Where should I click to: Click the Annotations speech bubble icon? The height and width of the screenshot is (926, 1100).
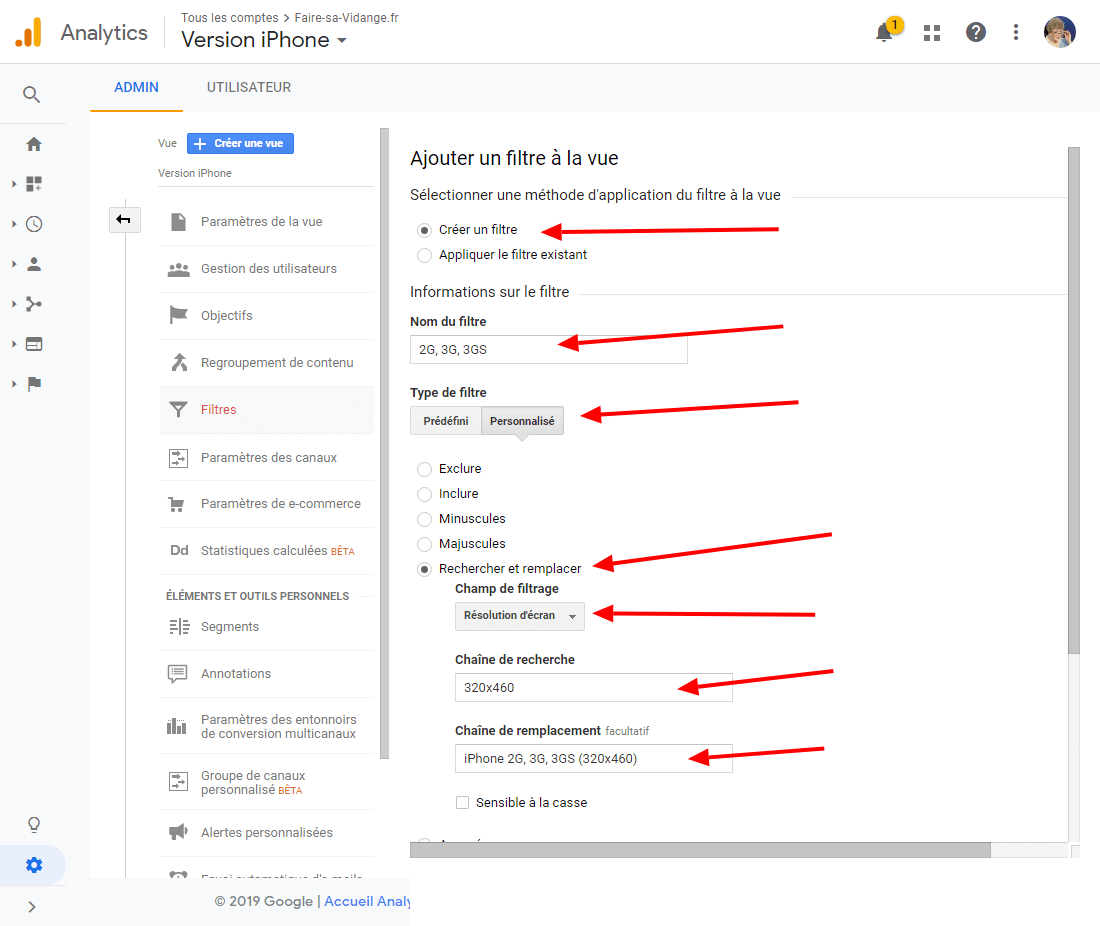177,673
